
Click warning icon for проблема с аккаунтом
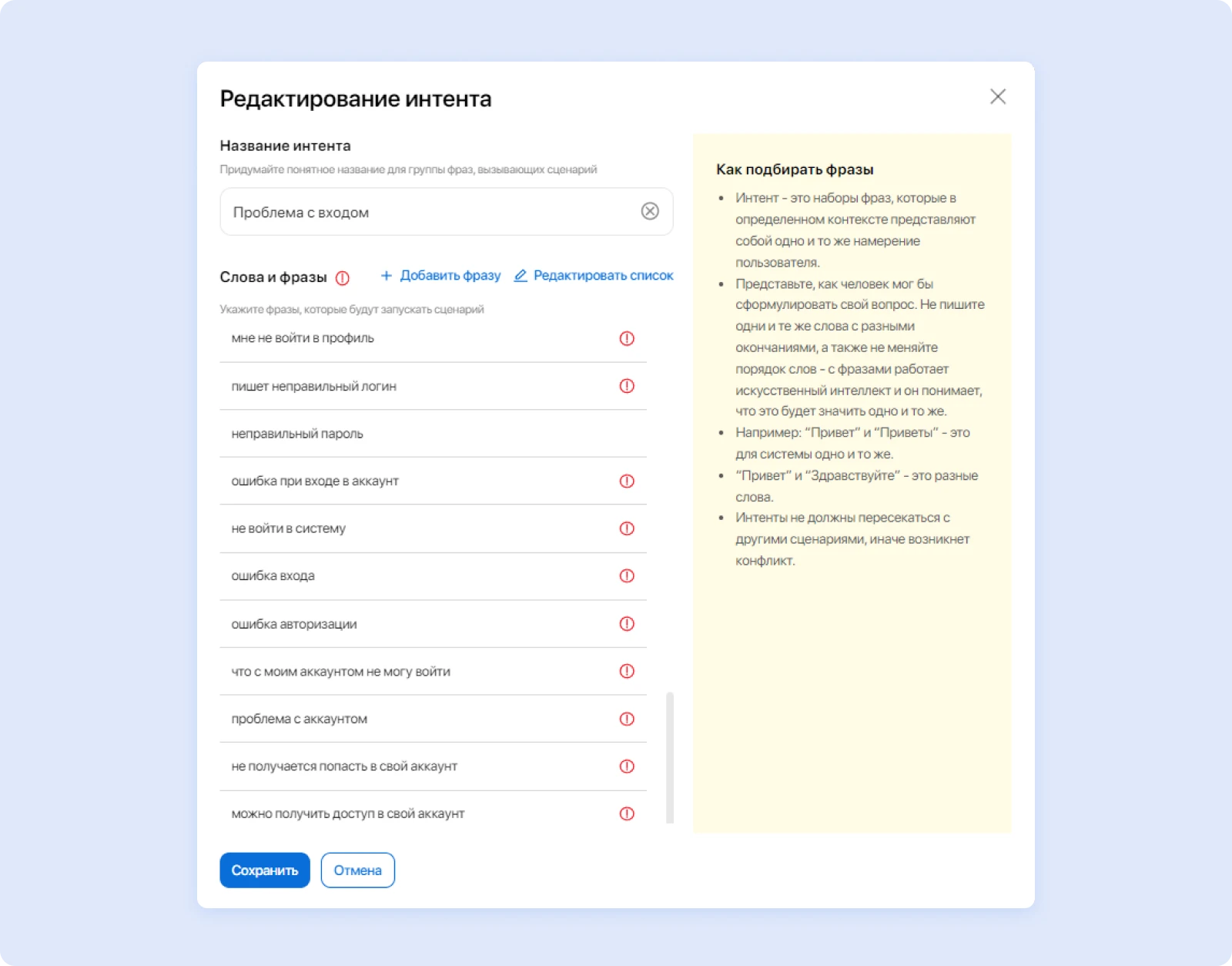point(627,719)
